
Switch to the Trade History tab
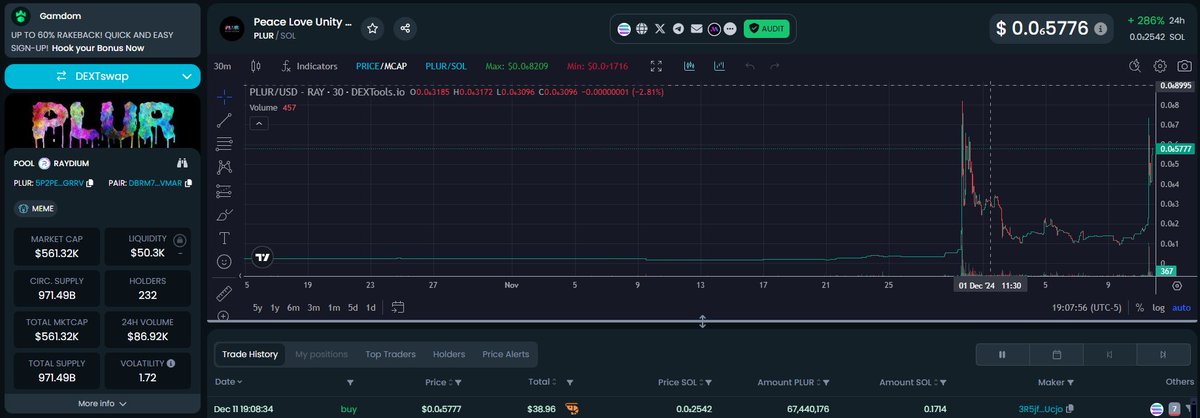point(249,354)
